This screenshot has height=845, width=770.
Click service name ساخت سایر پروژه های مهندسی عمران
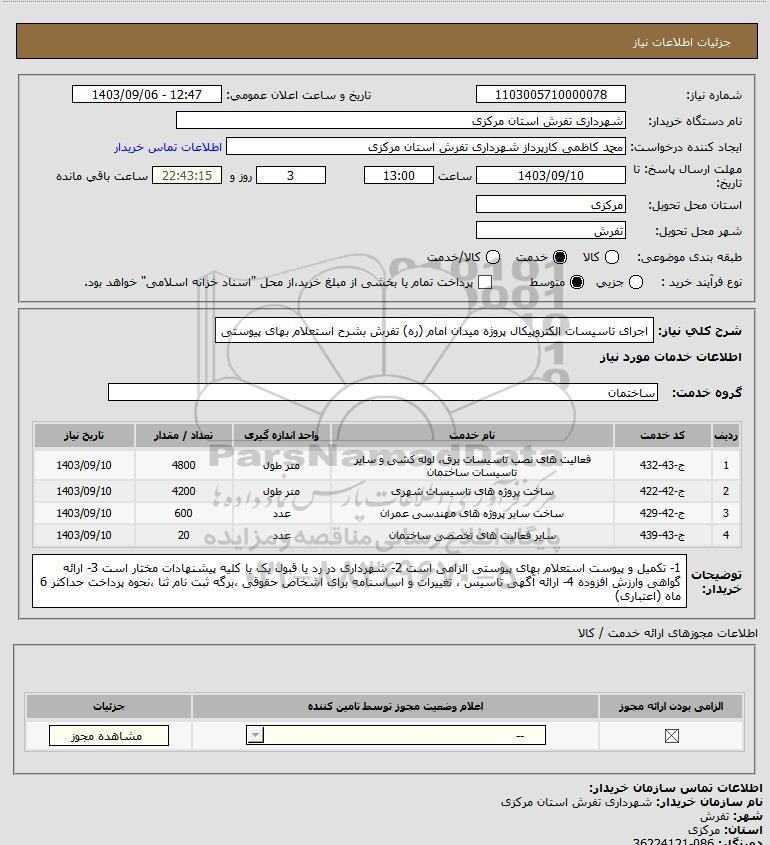[x=472, y=514]
